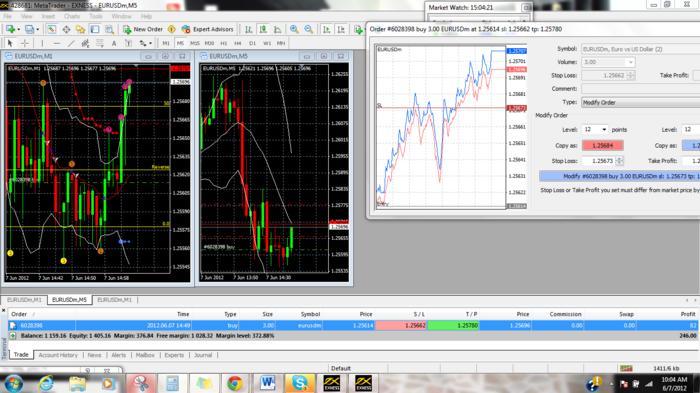Click the Zoom Out magnifier icon
Image resolution: width=700 pixels, height=393 pixels.
308,29
